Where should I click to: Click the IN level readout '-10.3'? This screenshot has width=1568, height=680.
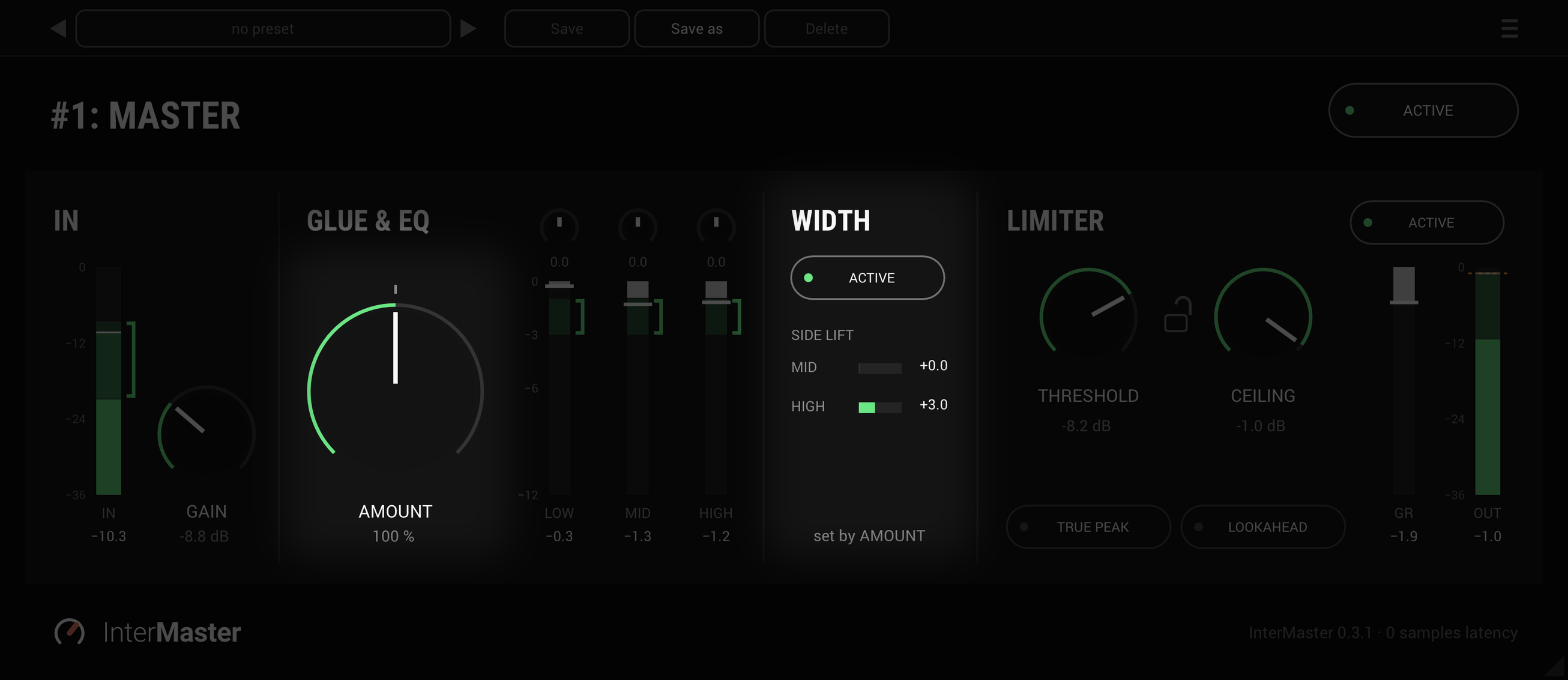(108, 536)
